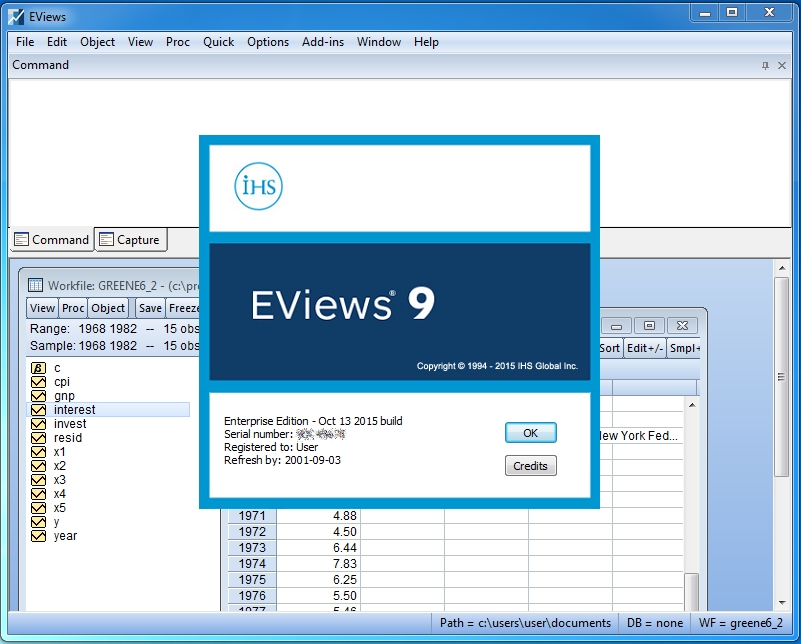This screenshot has width=801, height=644.
Task: Click the Path status bar entry
Action: click(x=525, y=623)
